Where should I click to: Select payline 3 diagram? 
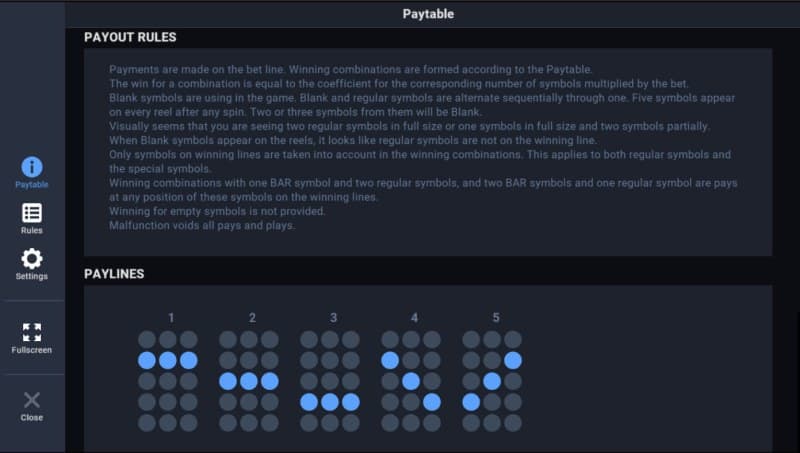[x=330, y=381]
